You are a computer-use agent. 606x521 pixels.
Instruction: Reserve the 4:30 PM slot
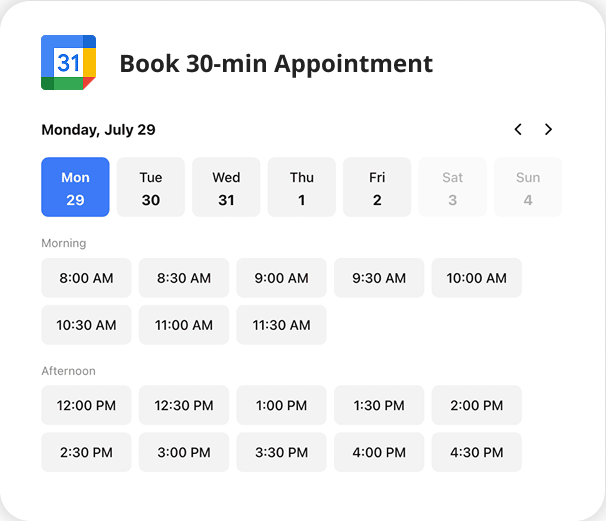click(477, 452)
